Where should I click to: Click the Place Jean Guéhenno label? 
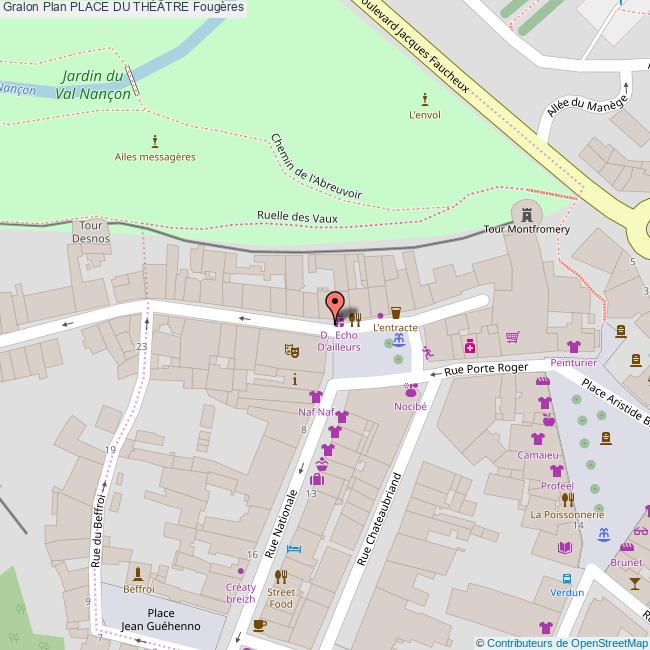tap(161, 619)
